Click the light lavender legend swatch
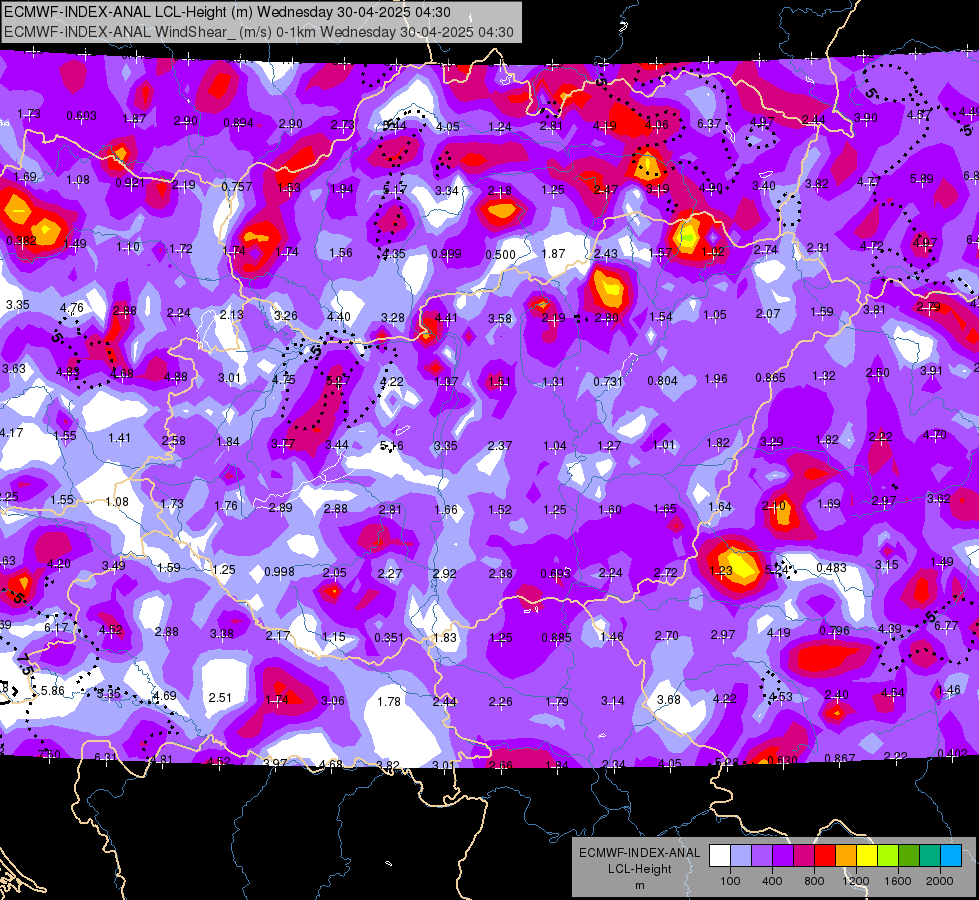 [741, 856]
